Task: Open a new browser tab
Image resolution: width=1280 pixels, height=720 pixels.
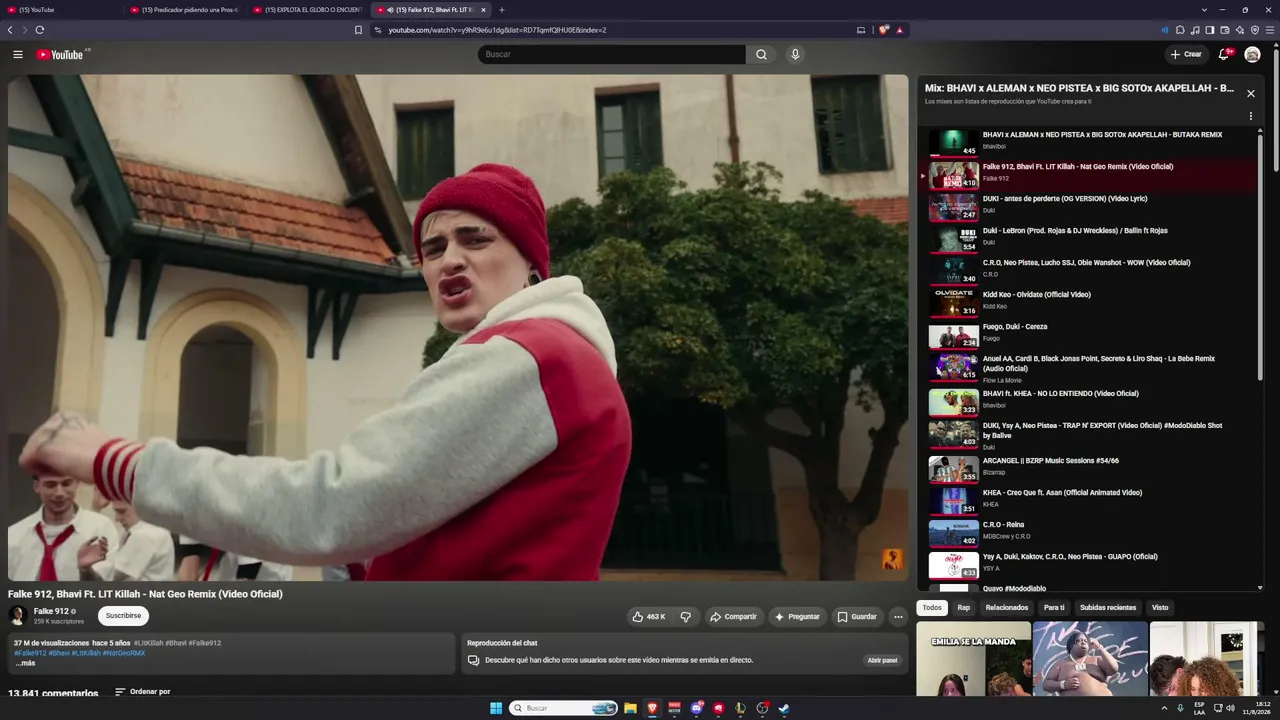Action: [502, 10]
